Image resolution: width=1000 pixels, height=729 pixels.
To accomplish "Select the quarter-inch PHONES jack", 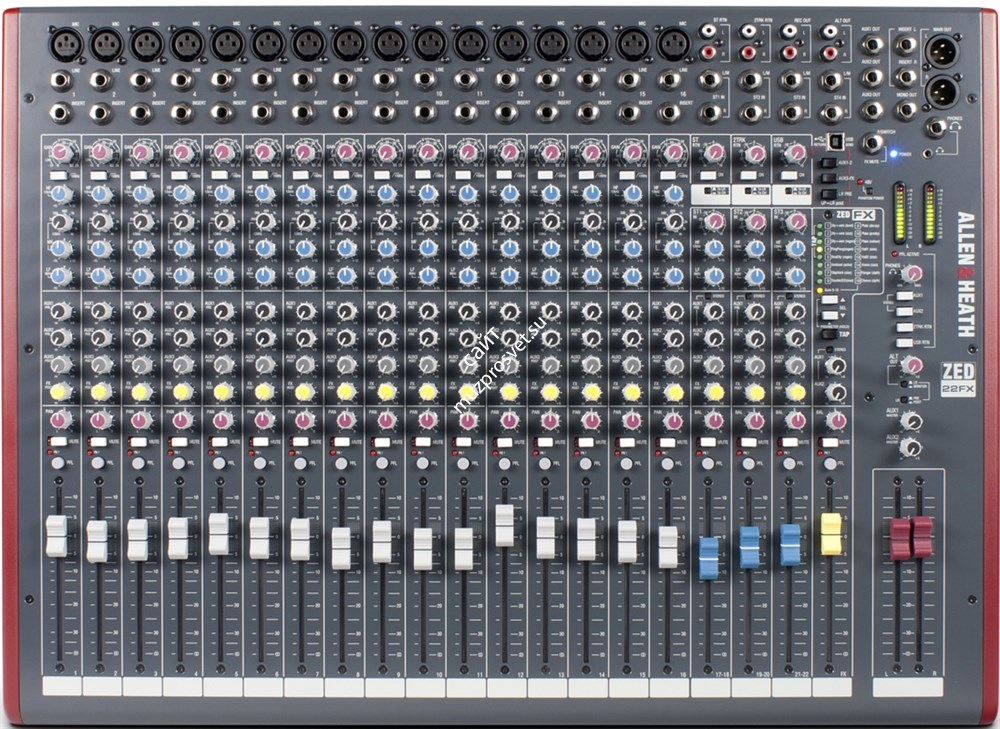I will [935, 128].
